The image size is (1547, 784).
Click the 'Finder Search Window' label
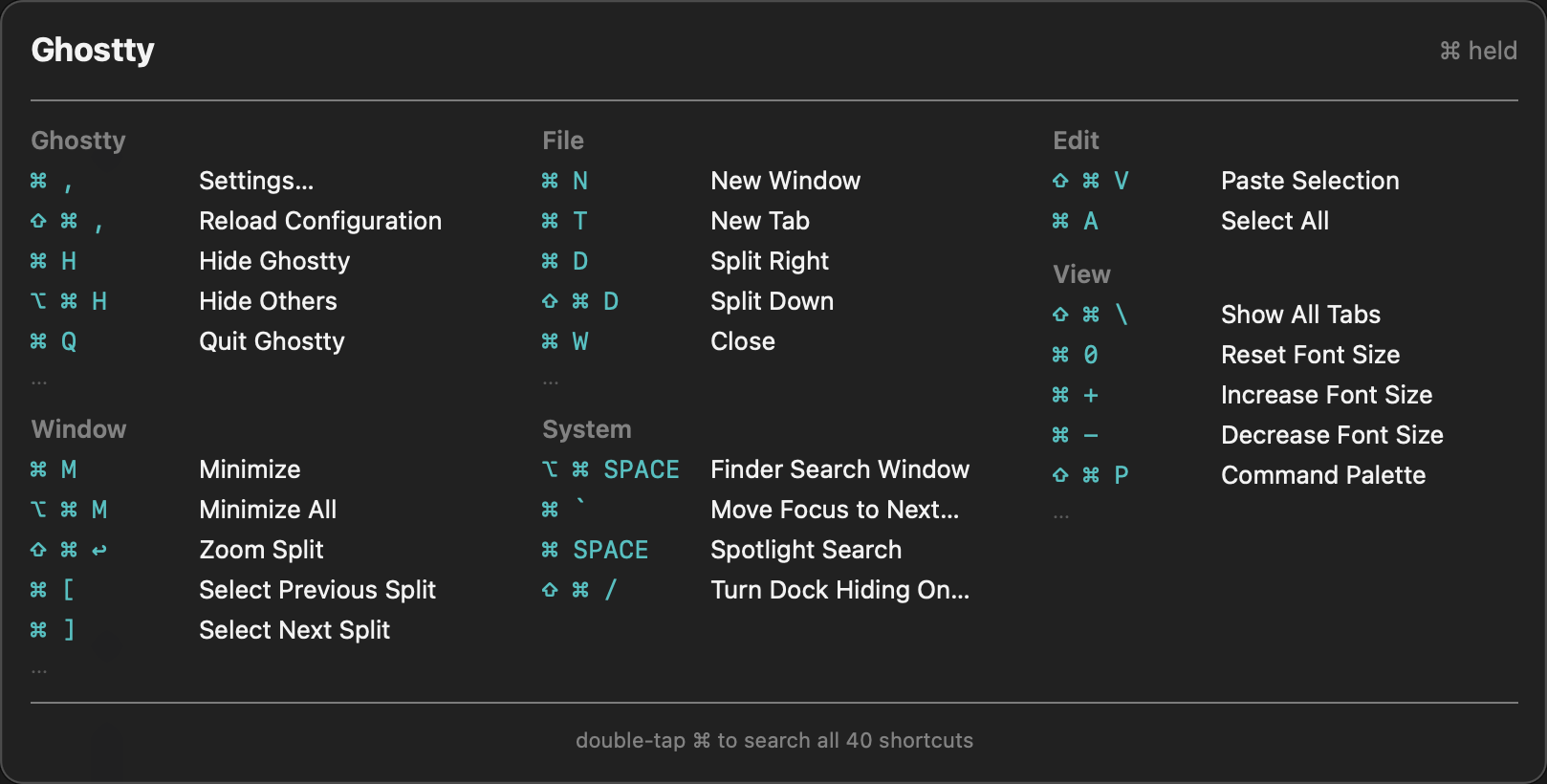[839, 469]
